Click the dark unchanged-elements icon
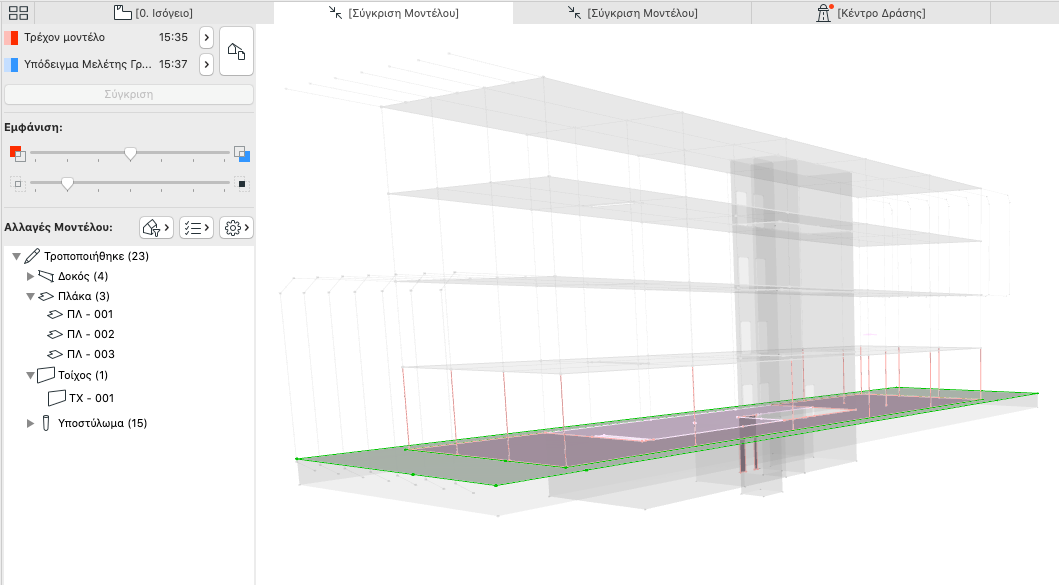Screen dimensions: 1059x585 click(242, 184)
